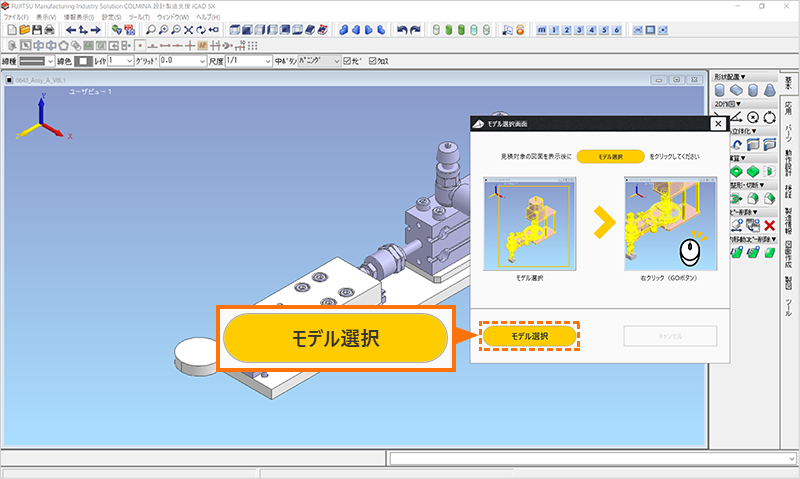Click the undo arrow icon
Image resolution: width=800 pixels, height=479 pixels.
[x=402, y=30]
